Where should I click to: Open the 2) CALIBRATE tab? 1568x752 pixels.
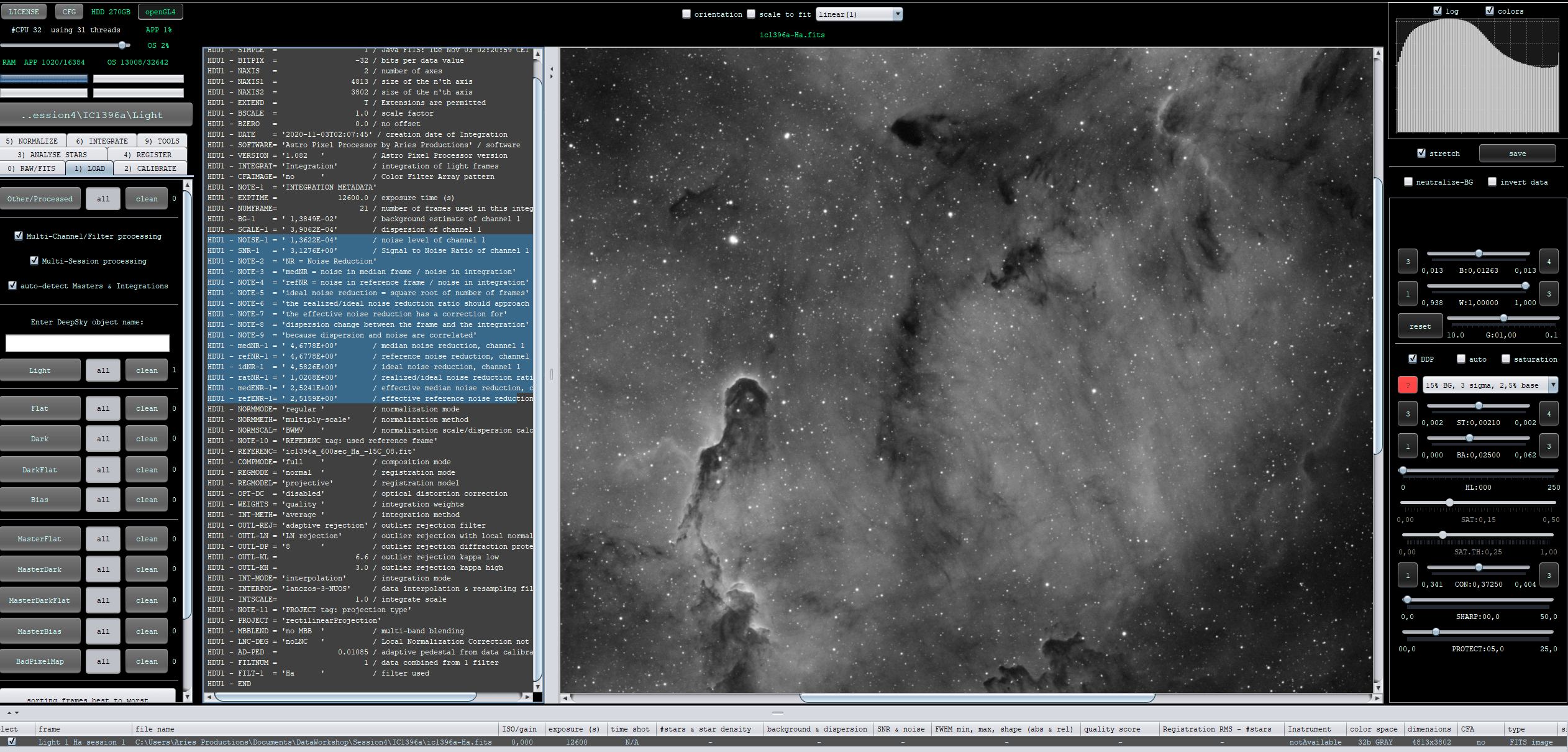[150, 168]
